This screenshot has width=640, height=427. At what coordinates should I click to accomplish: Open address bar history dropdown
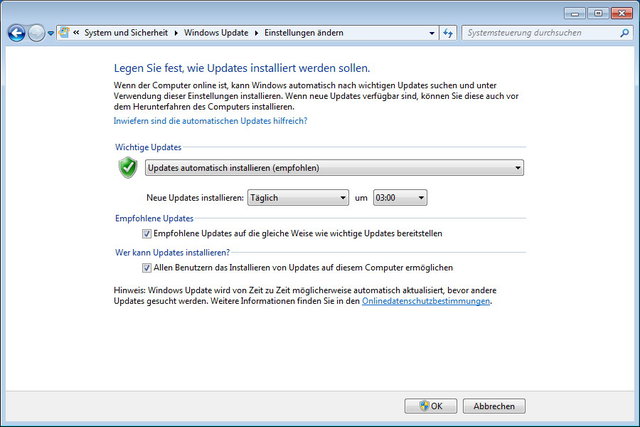pos(432,33)
